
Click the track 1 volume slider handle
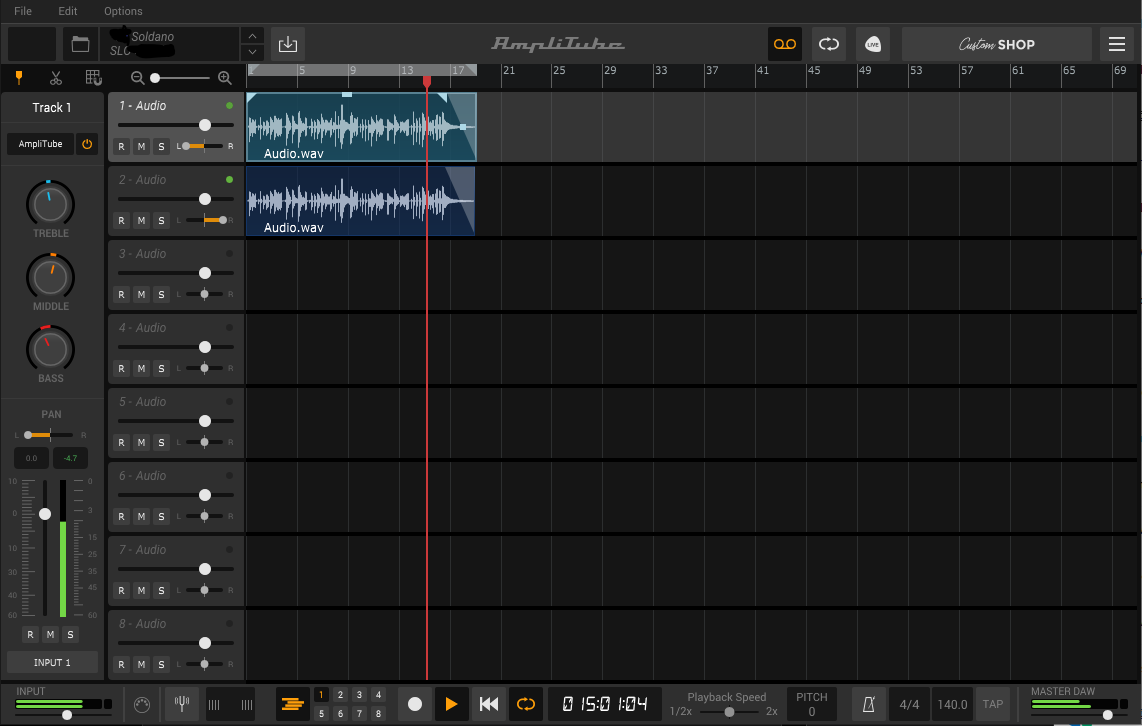click(x=205, y=125)
